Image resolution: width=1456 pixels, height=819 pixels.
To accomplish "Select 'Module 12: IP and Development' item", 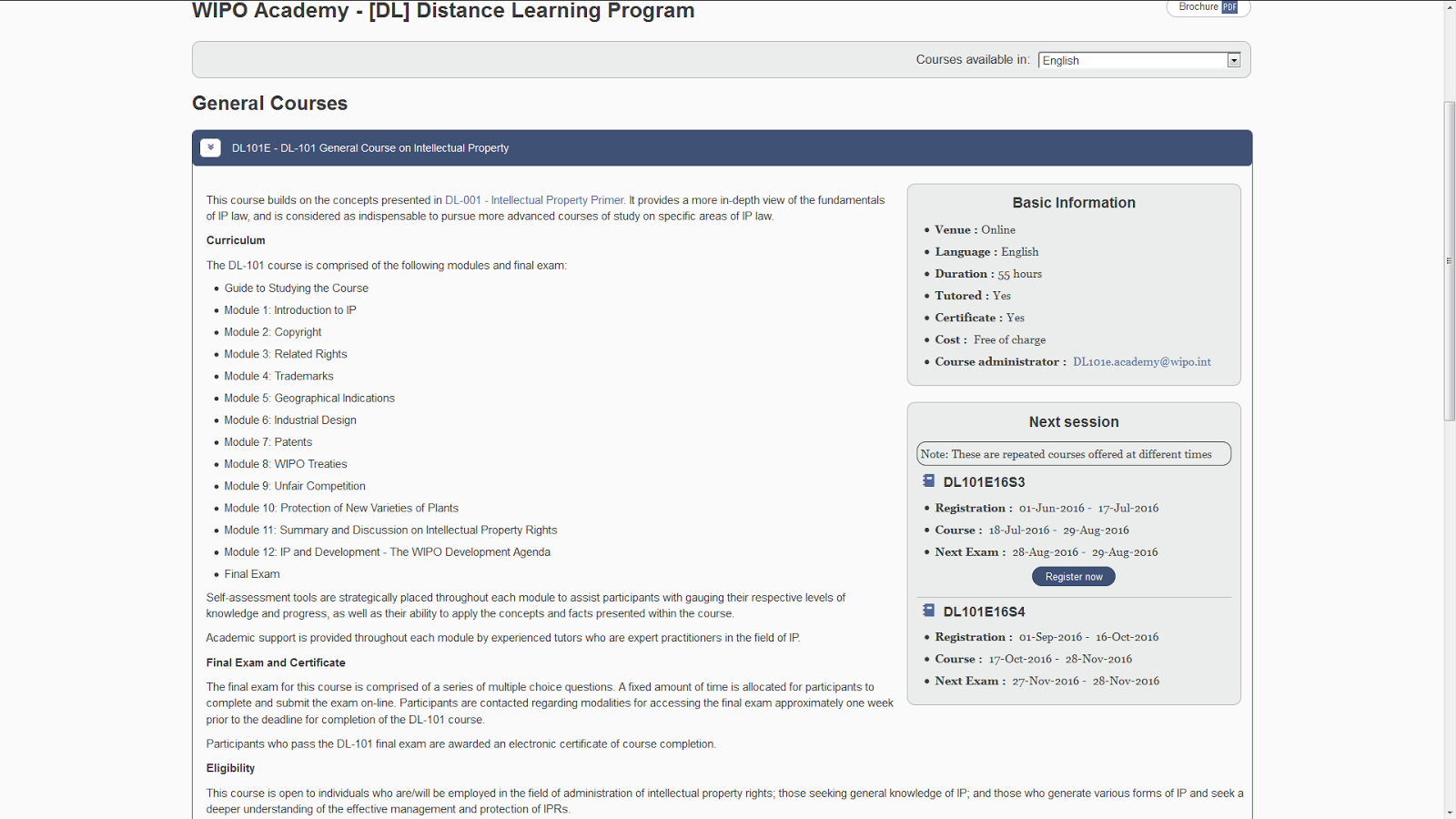I will click(388, 552).
